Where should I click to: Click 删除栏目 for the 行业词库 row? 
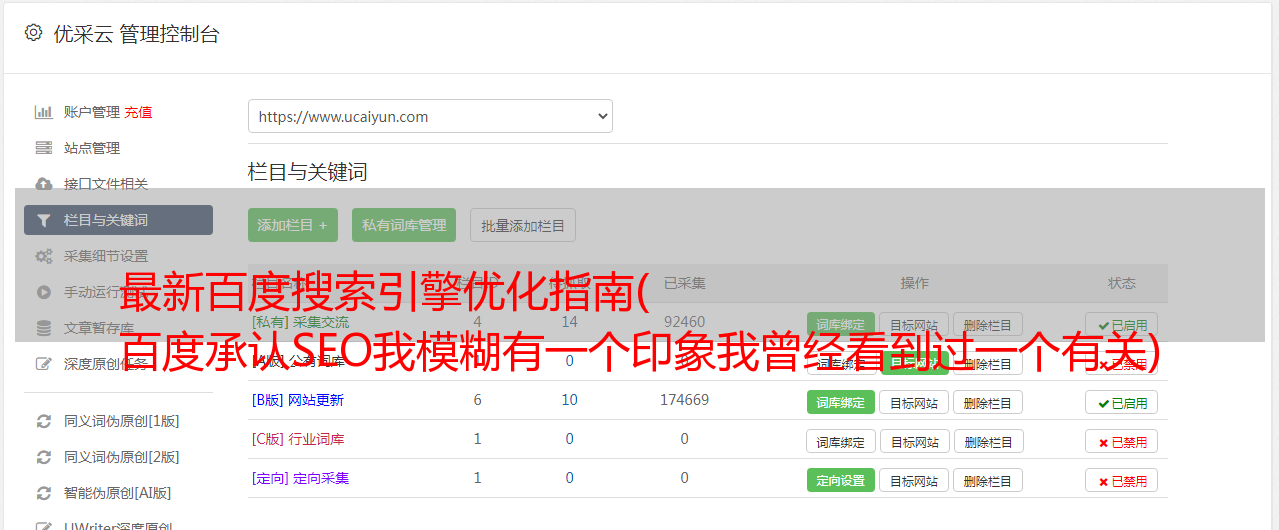point(988,441)
